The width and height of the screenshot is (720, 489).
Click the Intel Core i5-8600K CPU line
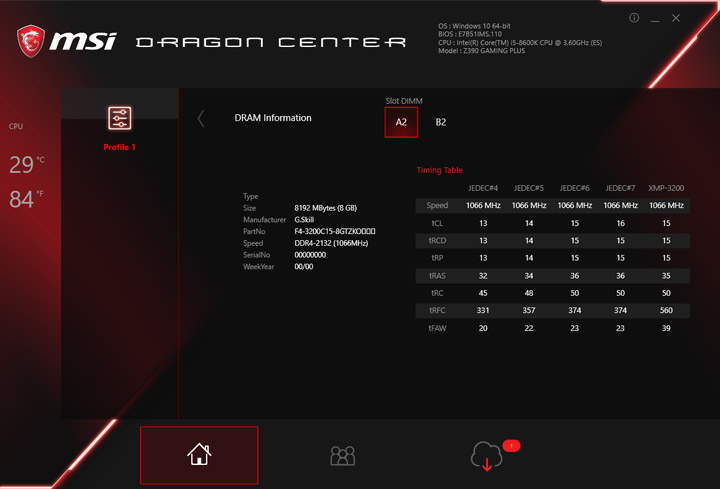[x=520, y=42]
